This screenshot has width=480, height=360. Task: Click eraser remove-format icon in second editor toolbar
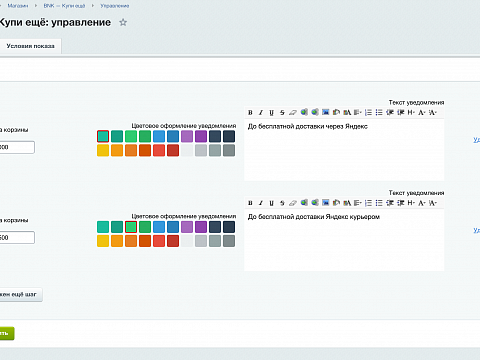293,203
